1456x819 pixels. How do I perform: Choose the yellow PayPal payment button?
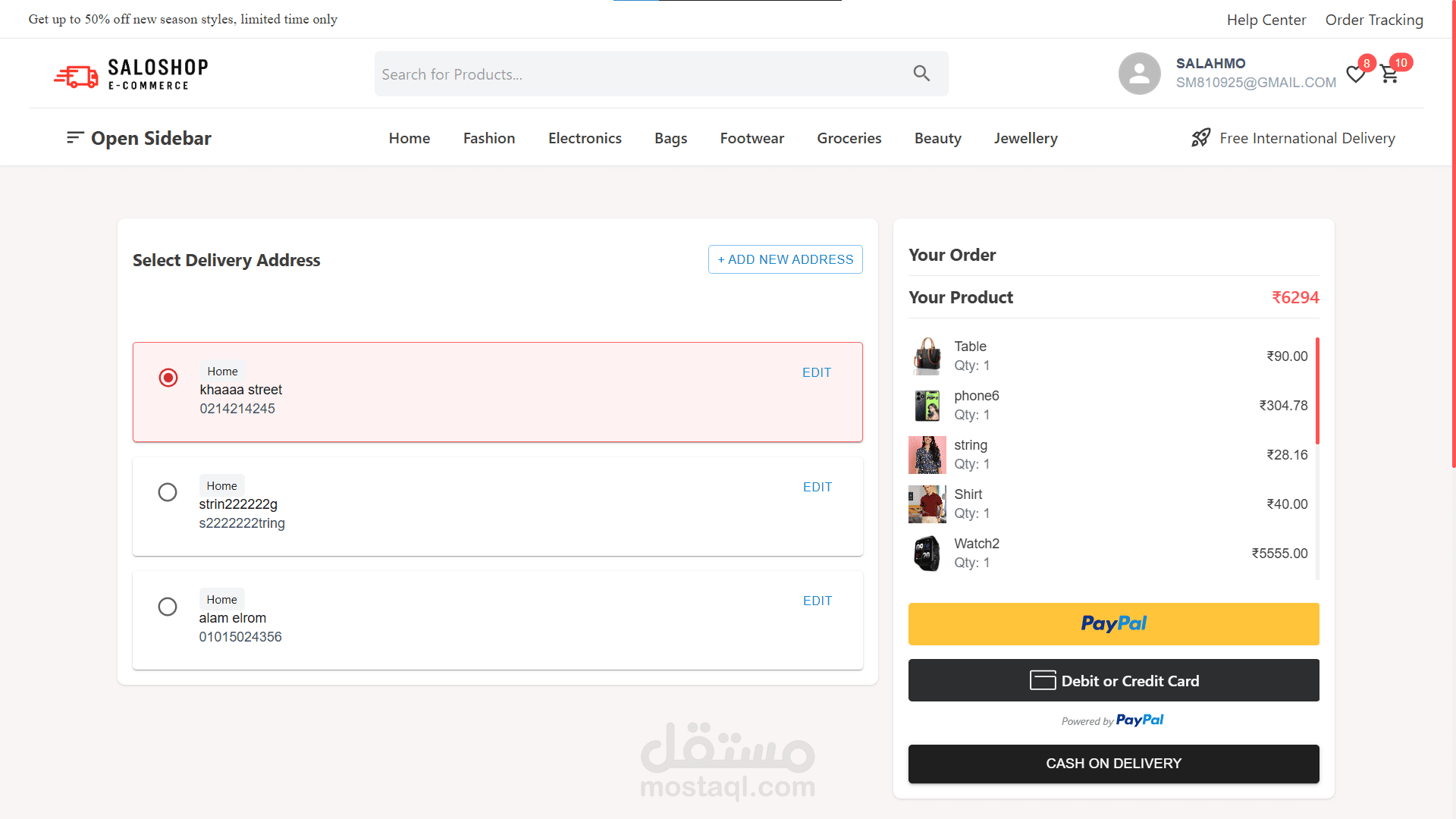[x=1113, y=624]
